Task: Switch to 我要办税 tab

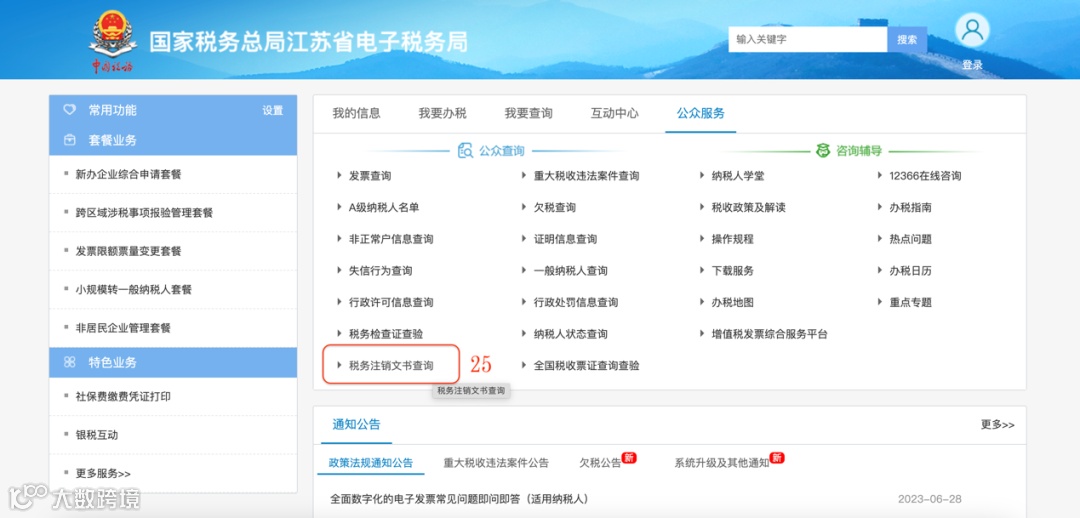Action: tap(442, 114)
